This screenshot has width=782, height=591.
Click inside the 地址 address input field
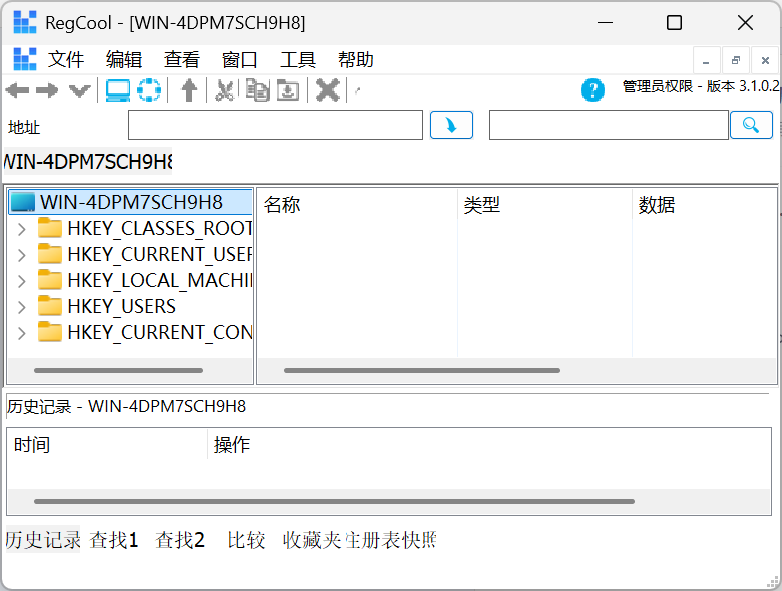275,125
